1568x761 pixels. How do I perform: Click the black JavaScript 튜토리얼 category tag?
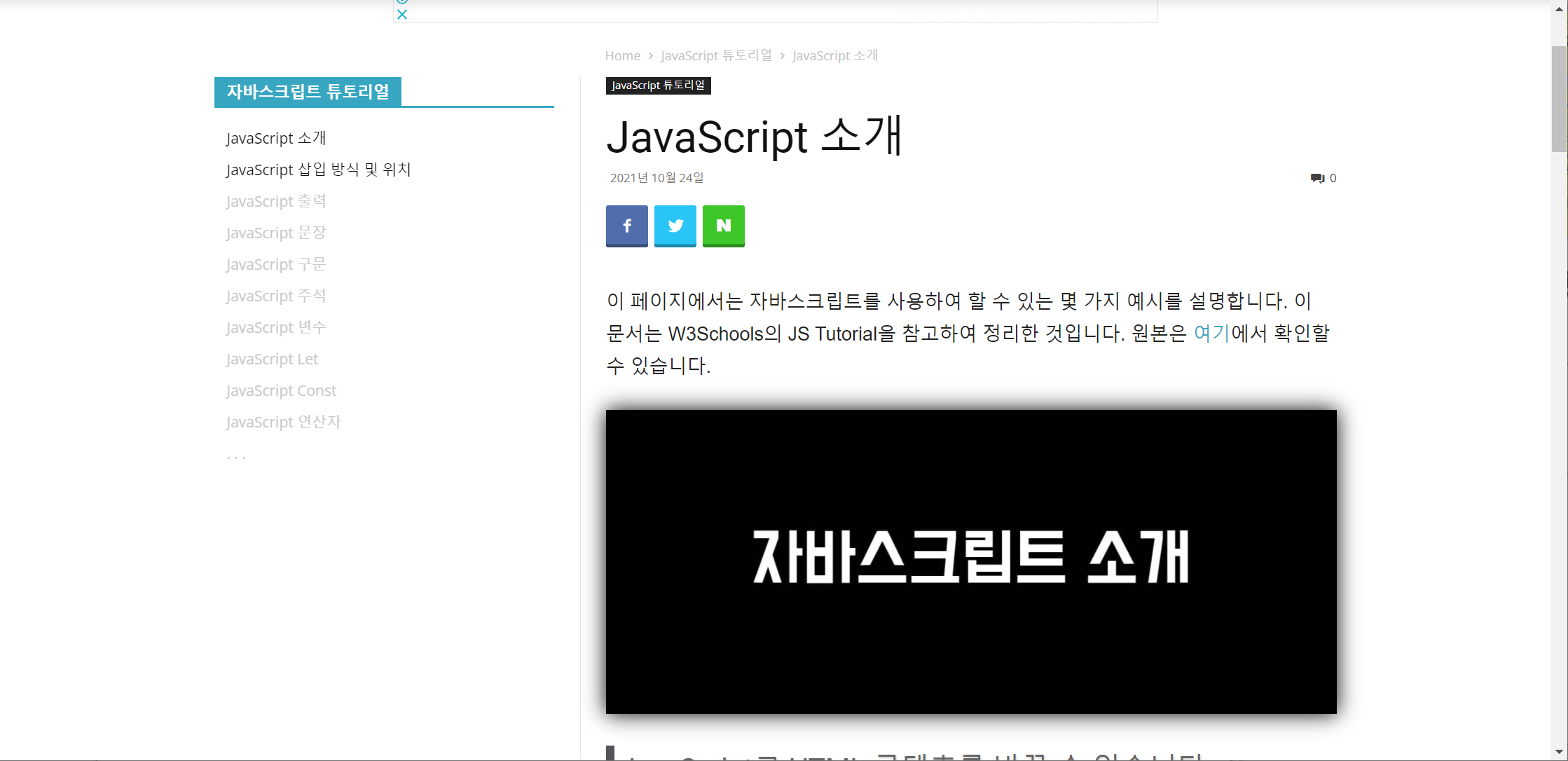[x=657, y=85]
